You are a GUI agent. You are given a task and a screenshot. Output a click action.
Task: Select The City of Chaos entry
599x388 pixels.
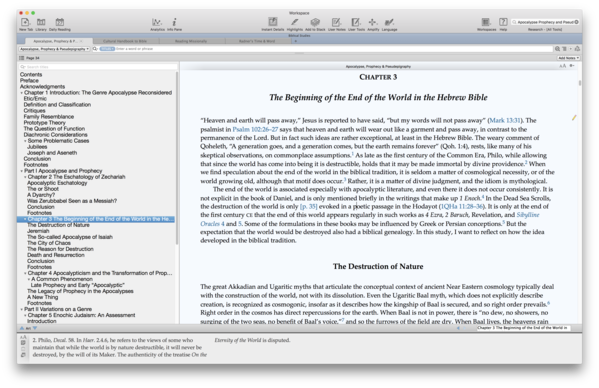coord(49,243)
